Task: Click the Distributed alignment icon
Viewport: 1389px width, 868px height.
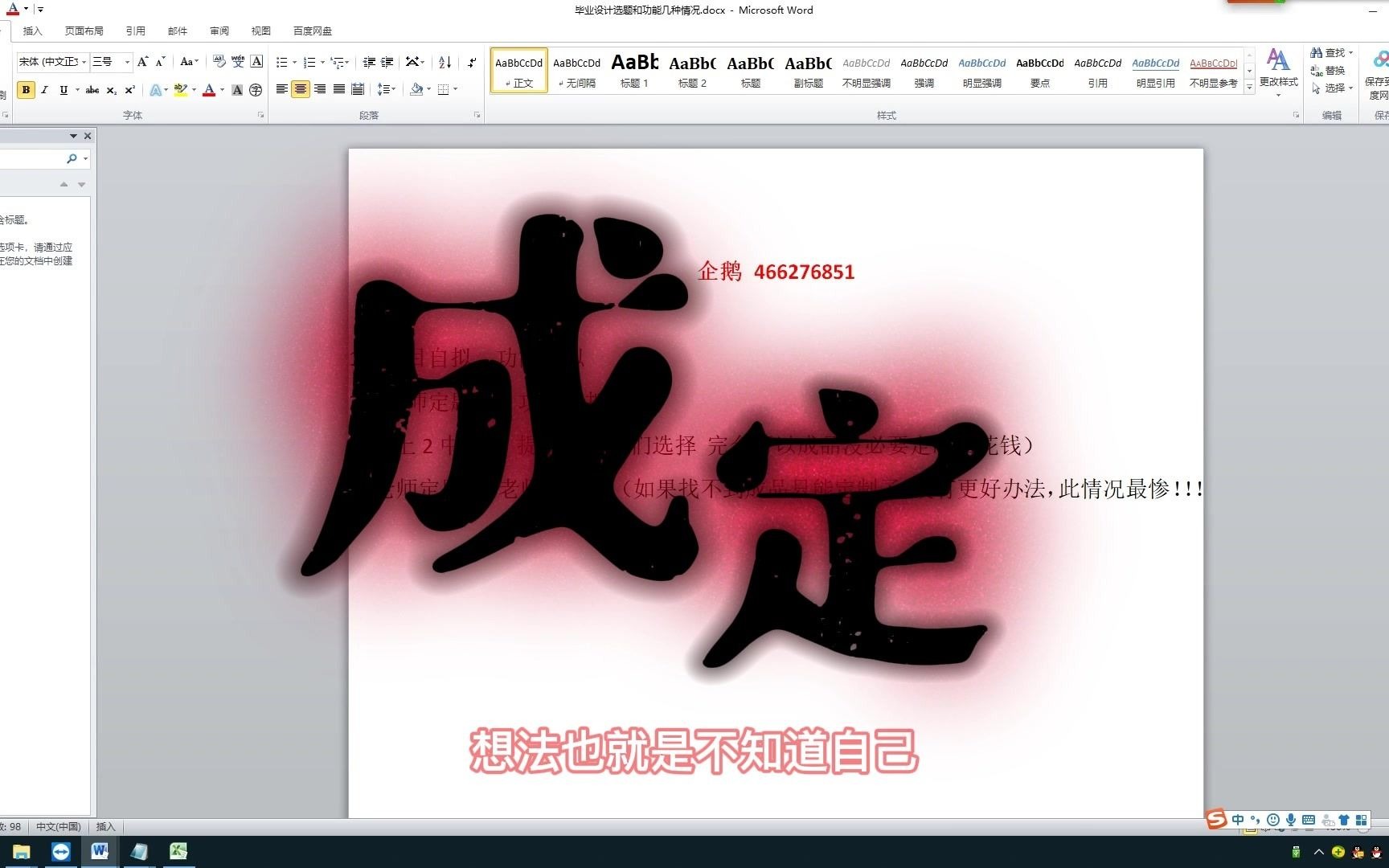Action: tap(358, 89)
